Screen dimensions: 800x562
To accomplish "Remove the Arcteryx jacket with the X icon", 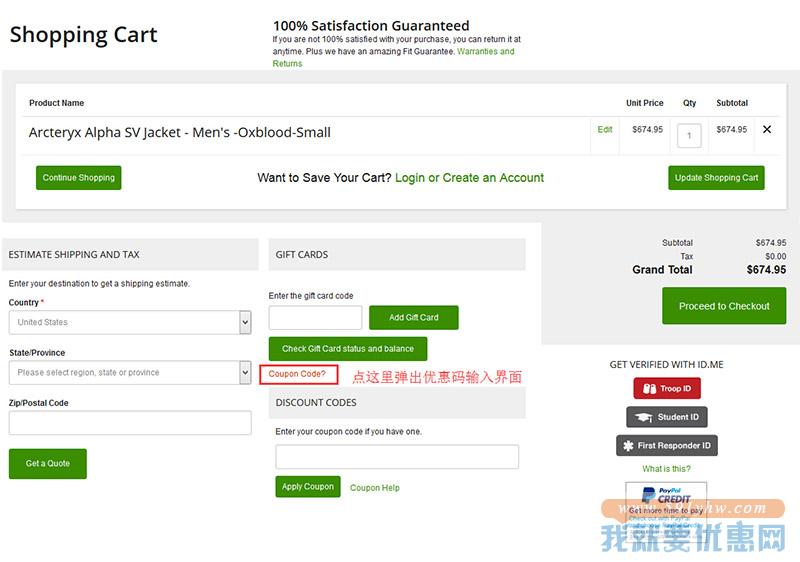I will pos(766,130).
